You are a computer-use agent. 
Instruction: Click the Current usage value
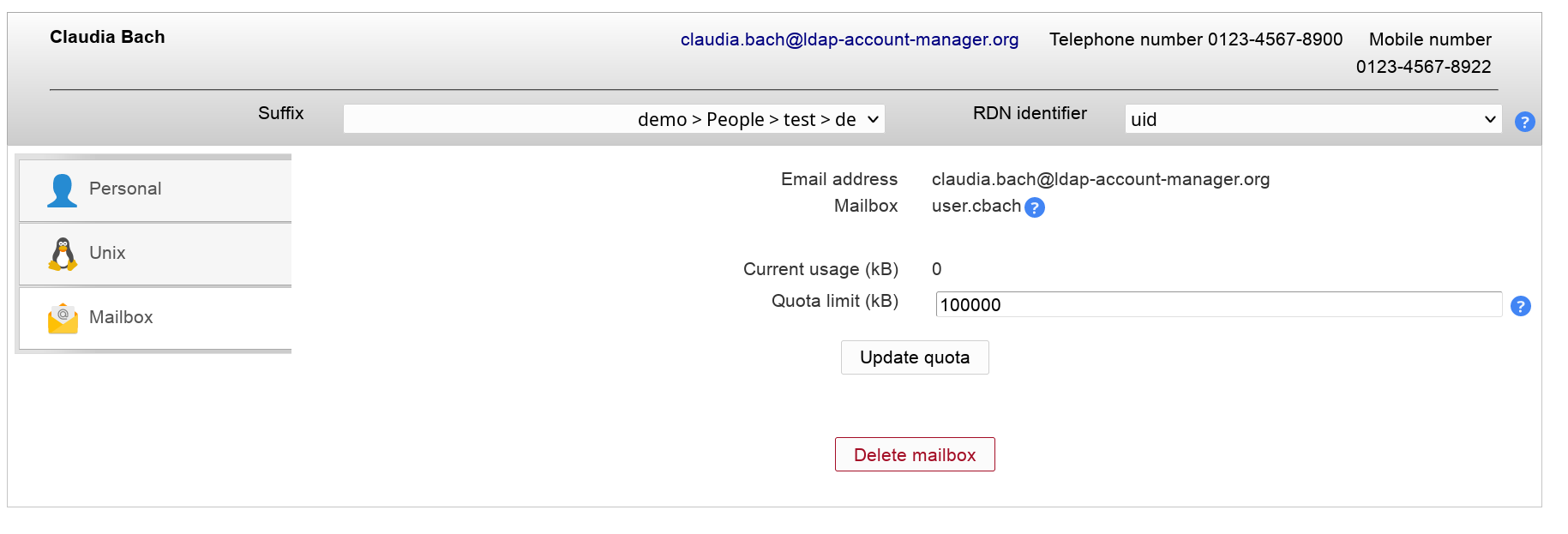936,269
